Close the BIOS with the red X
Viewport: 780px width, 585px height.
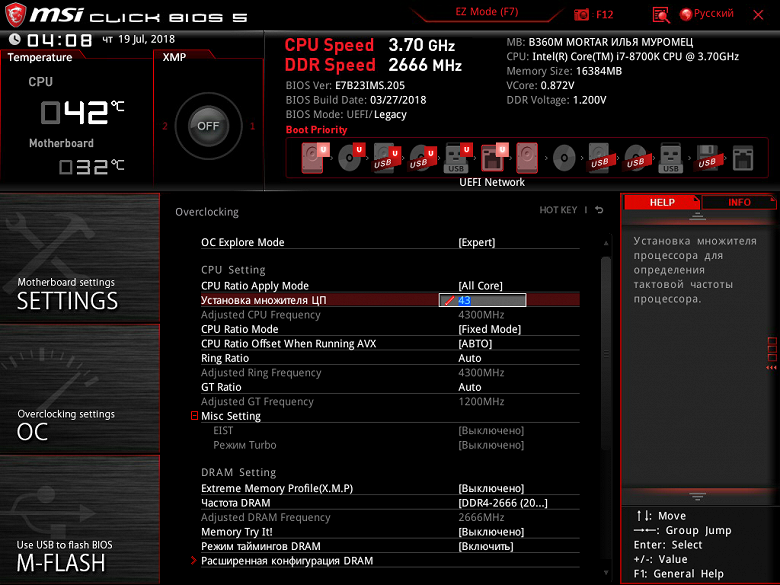click(758, 15)
